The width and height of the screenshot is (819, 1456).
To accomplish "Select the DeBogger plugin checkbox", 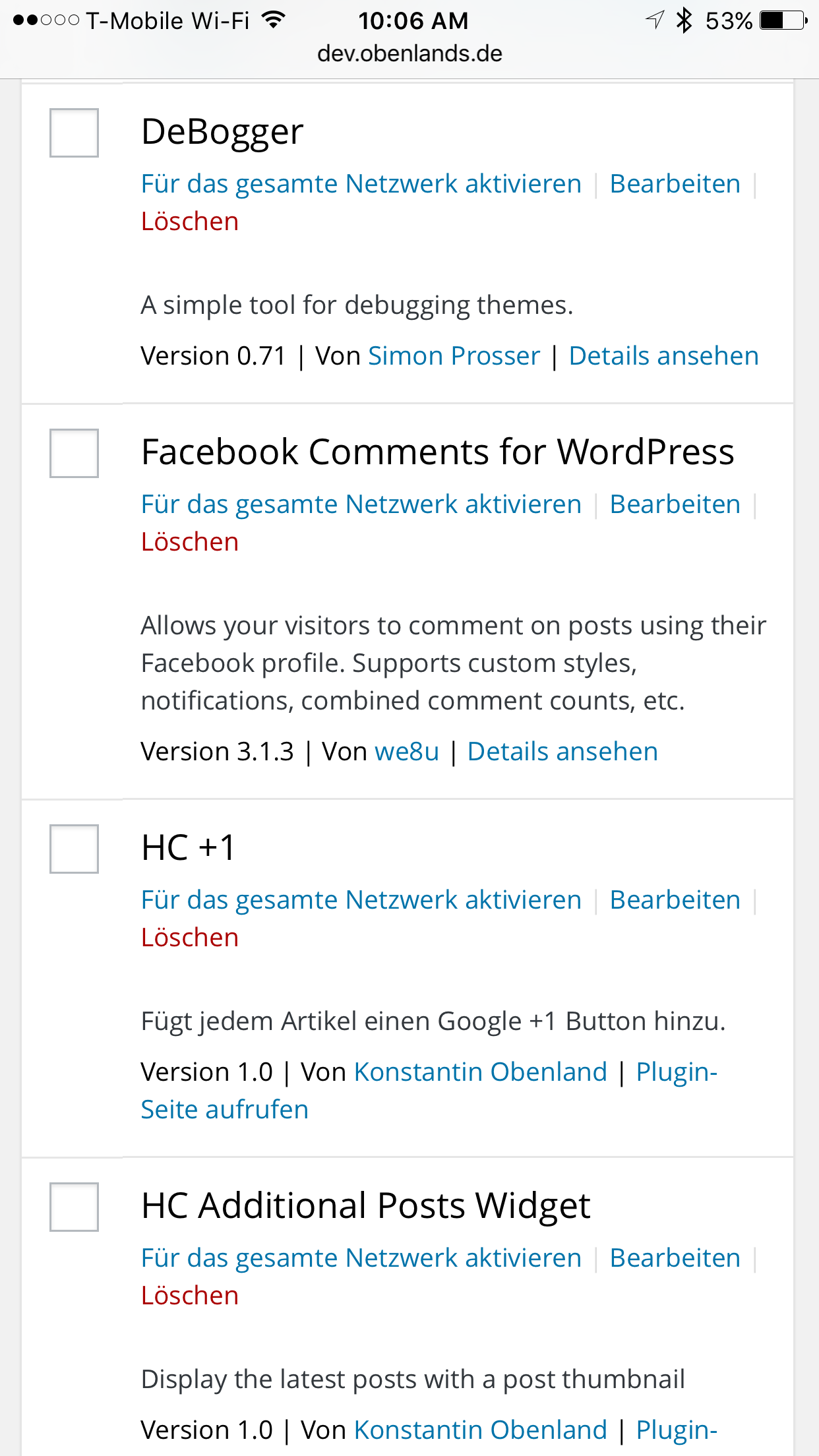I will coord(74,133).
